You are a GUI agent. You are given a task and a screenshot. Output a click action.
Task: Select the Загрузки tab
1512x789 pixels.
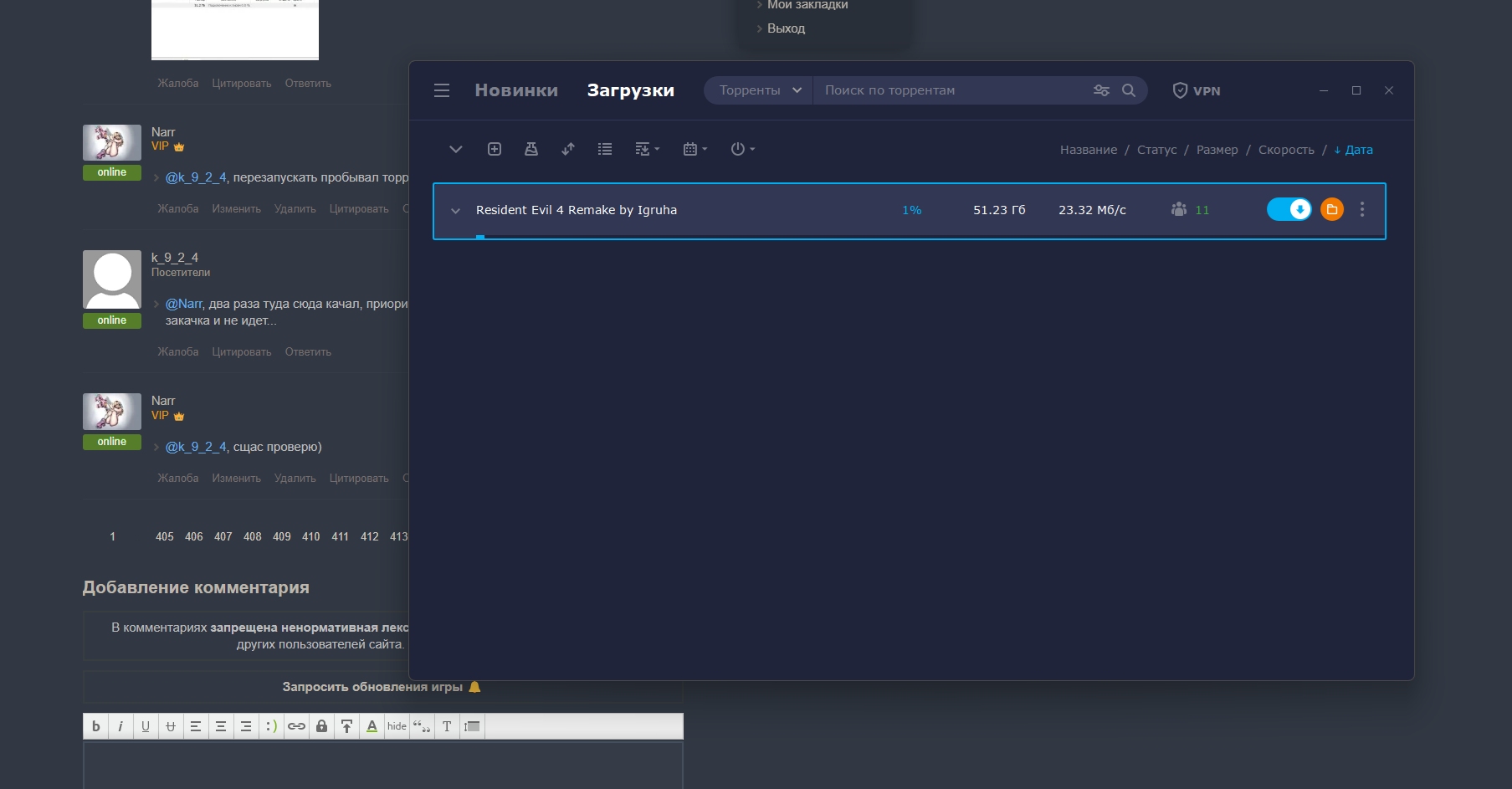(x=630, y=90)
